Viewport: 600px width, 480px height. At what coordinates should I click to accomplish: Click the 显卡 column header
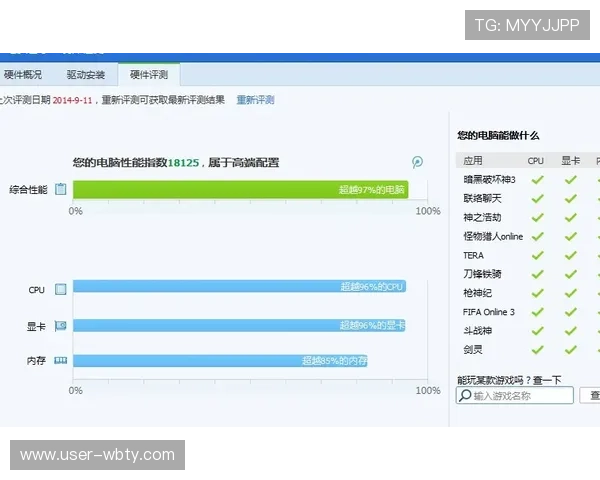tap(570, 161)
